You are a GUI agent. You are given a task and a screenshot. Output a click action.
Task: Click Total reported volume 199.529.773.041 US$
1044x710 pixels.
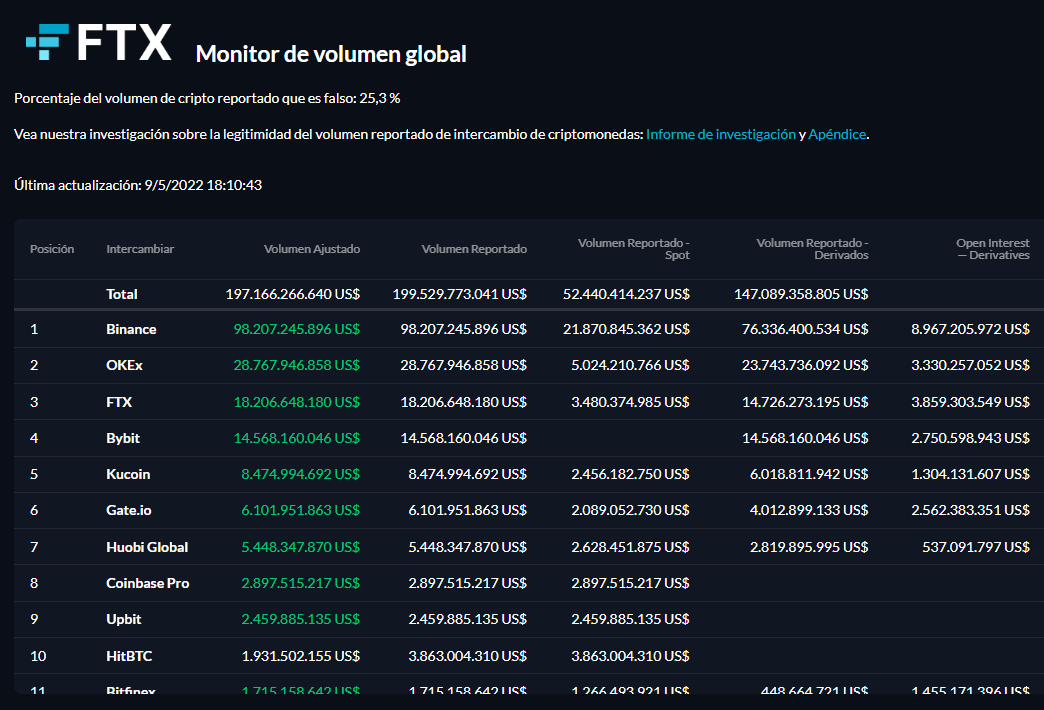[459, 294]
